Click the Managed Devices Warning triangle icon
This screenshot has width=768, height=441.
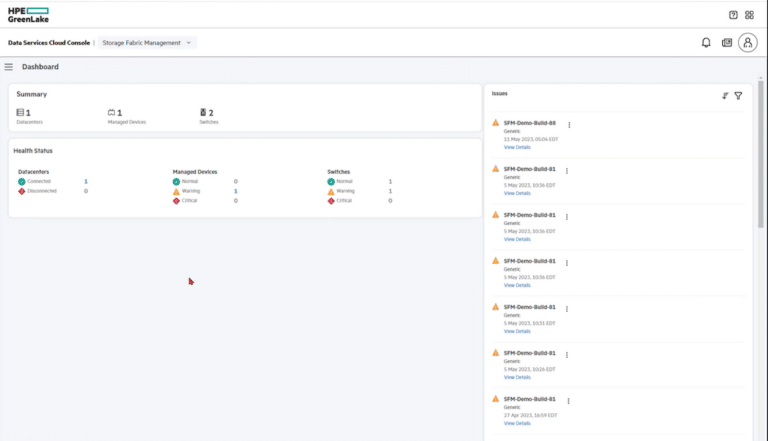[x=176, y=191]
